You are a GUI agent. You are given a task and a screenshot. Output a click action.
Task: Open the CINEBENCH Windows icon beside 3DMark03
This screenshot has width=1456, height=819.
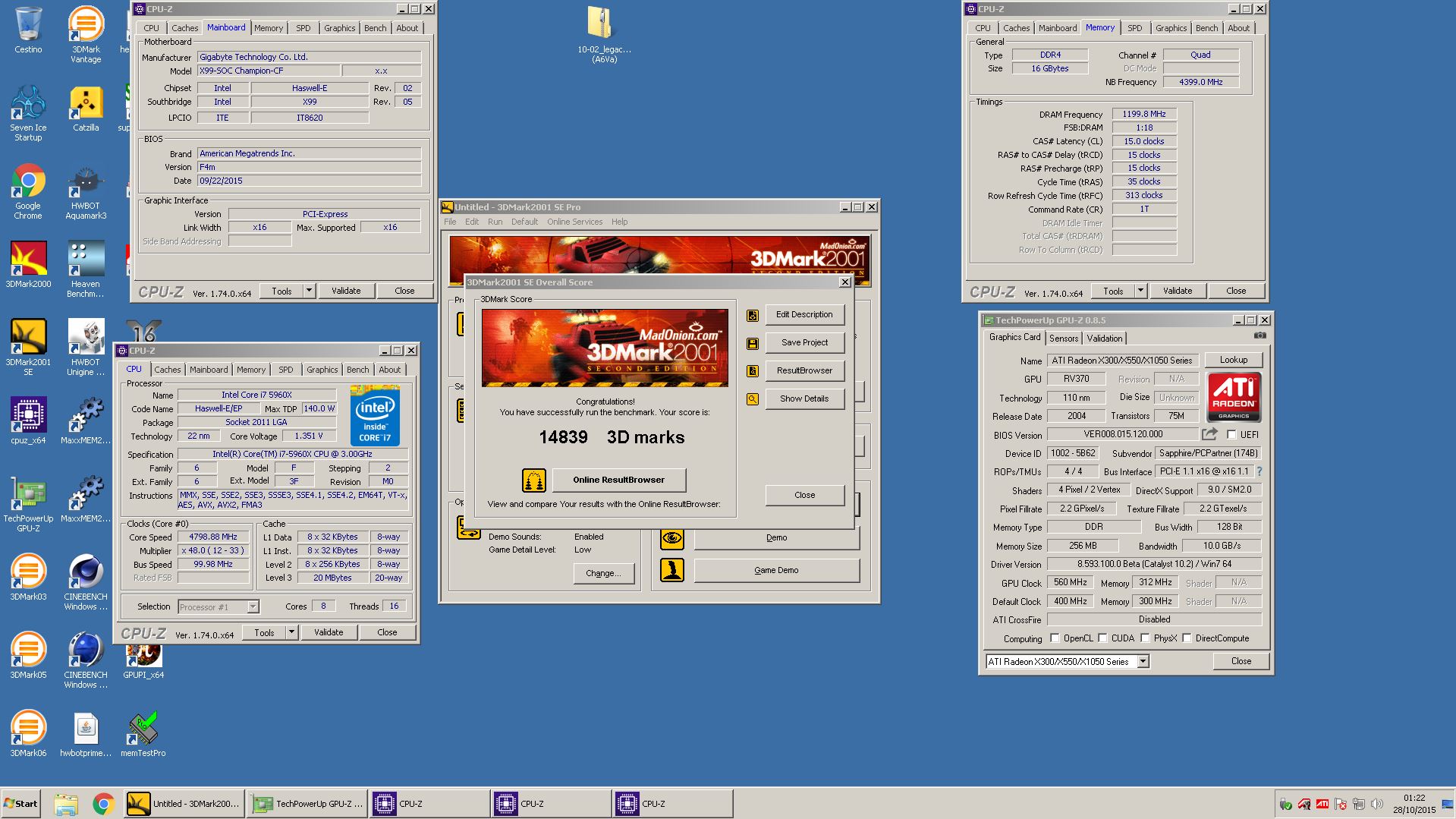click(86, 582)
